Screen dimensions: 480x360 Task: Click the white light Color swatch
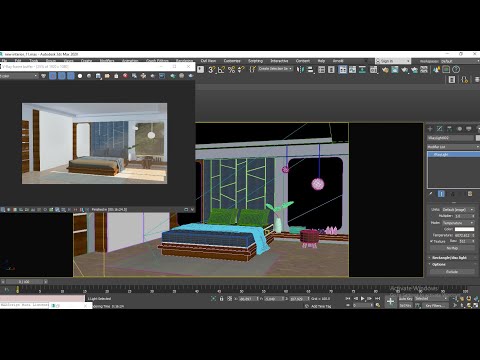point(464,229)
